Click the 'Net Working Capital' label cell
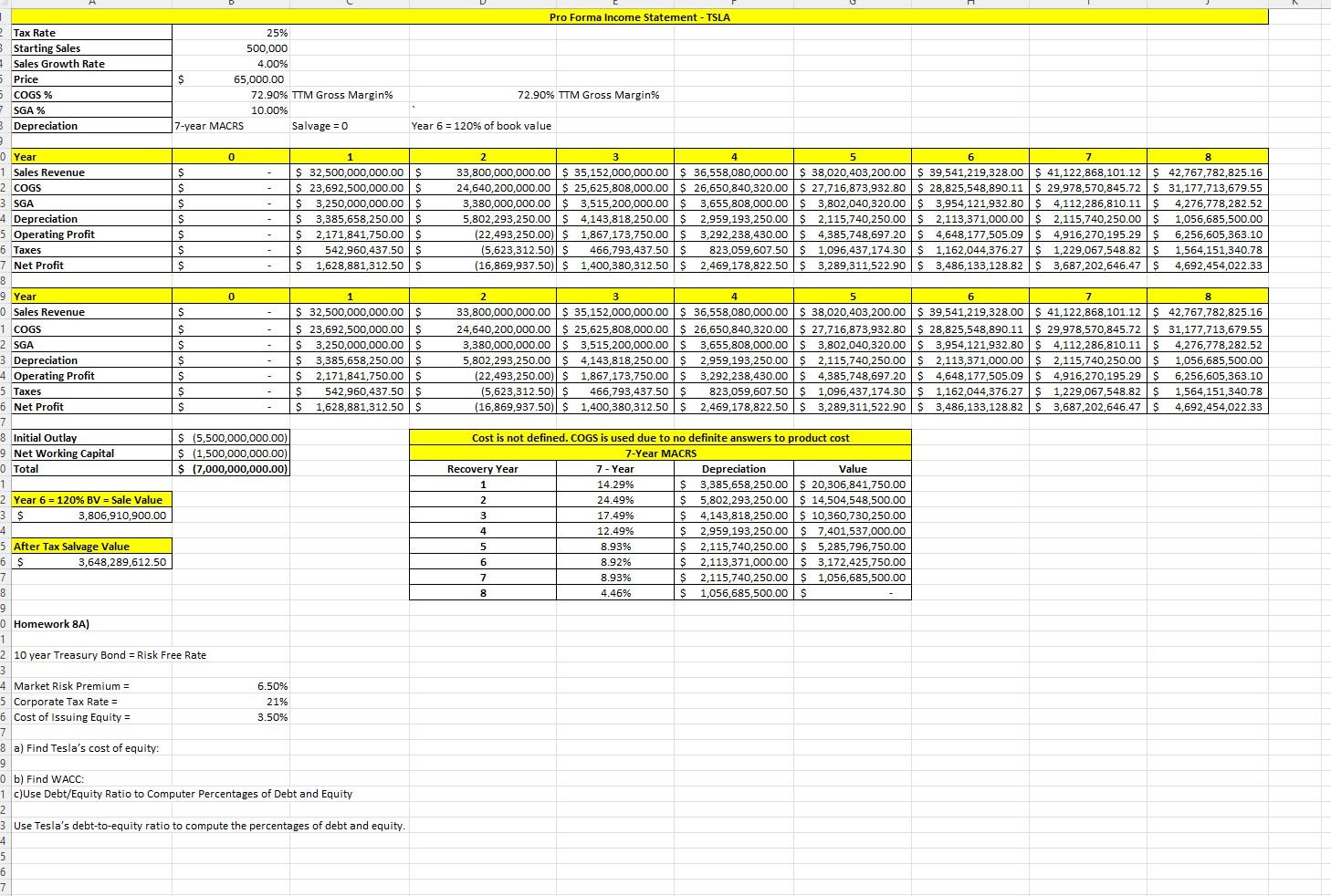 point(91,453)
